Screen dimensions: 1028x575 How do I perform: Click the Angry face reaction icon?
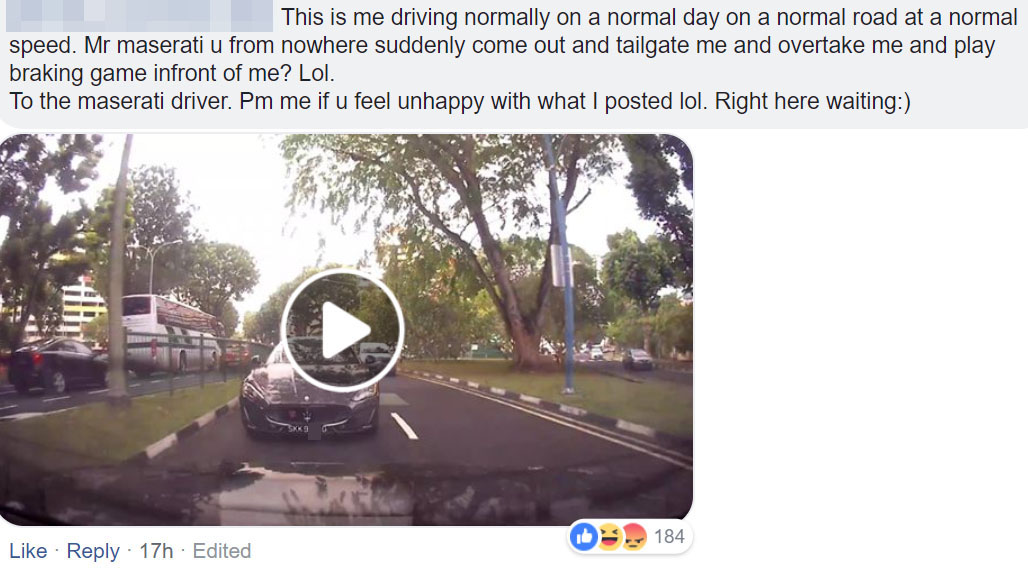click(633, 537)
